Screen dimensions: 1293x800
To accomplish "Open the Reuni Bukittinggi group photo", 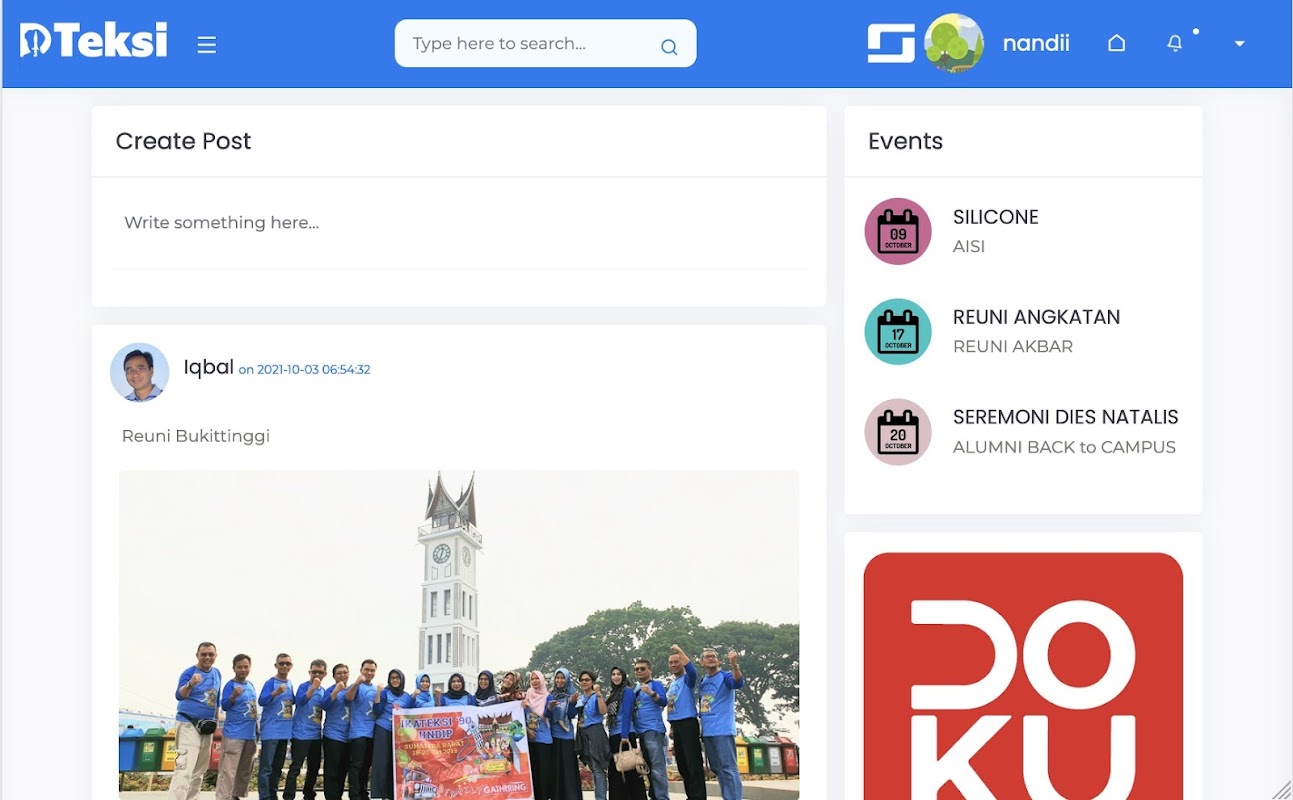I will tap(459, 635).
